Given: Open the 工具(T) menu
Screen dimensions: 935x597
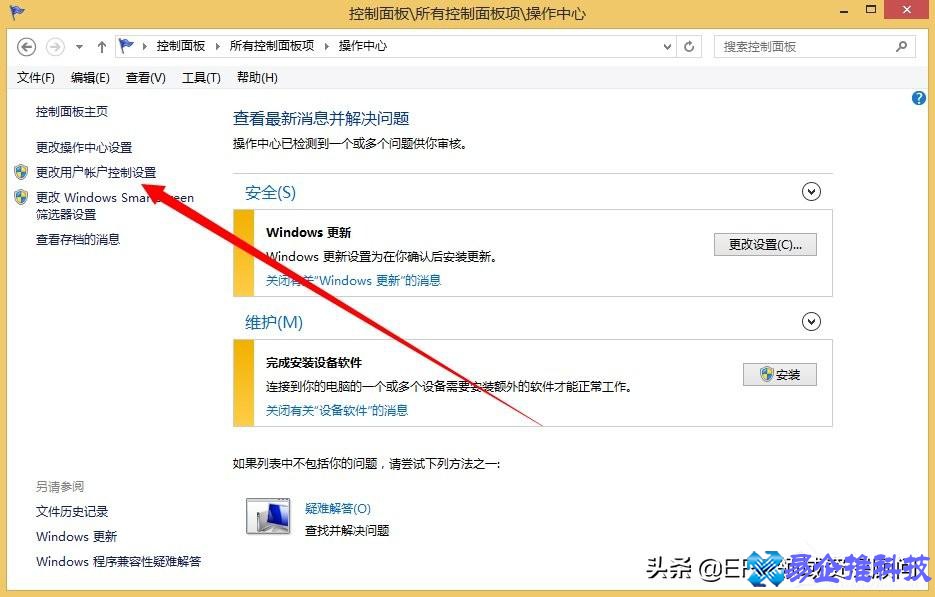Looking at the screenshot, I should [200, 77].
